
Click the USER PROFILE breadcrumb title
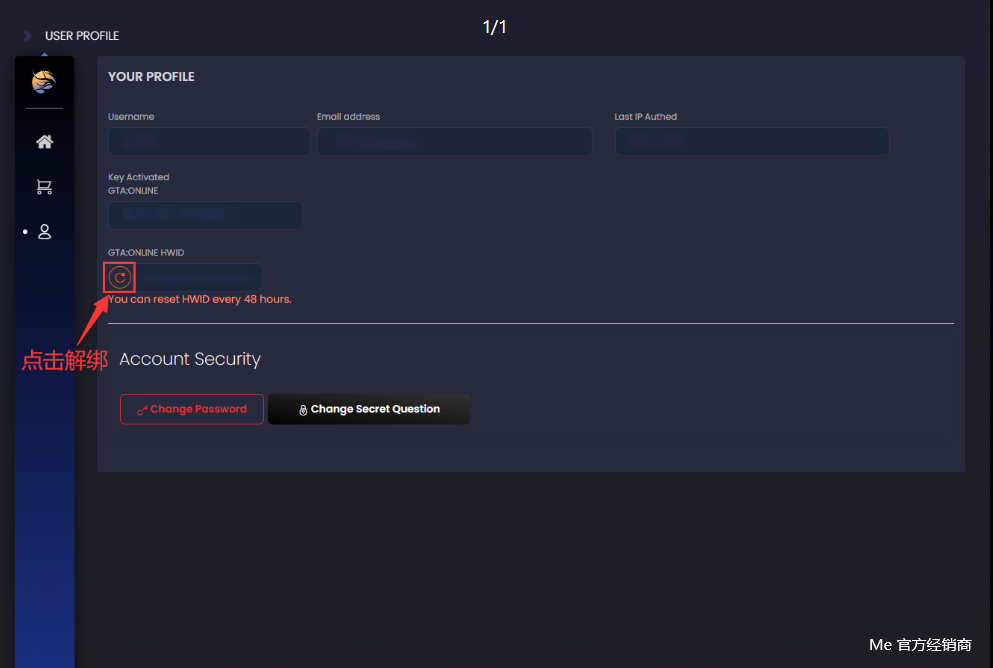tap(82, 36)
